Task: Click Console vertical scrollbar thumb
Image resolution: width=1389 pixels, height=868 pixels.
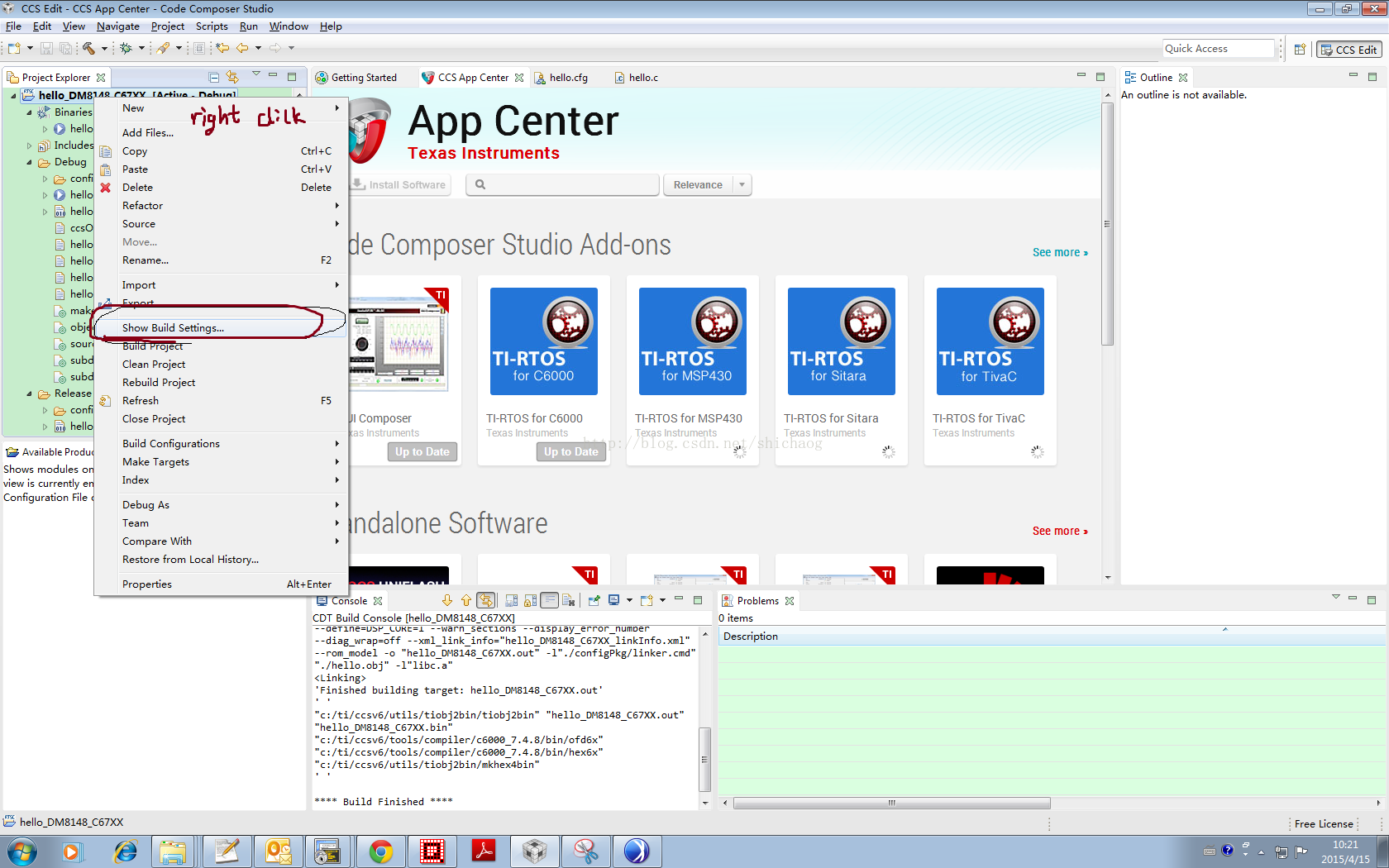Action: [x=704, y=759]
